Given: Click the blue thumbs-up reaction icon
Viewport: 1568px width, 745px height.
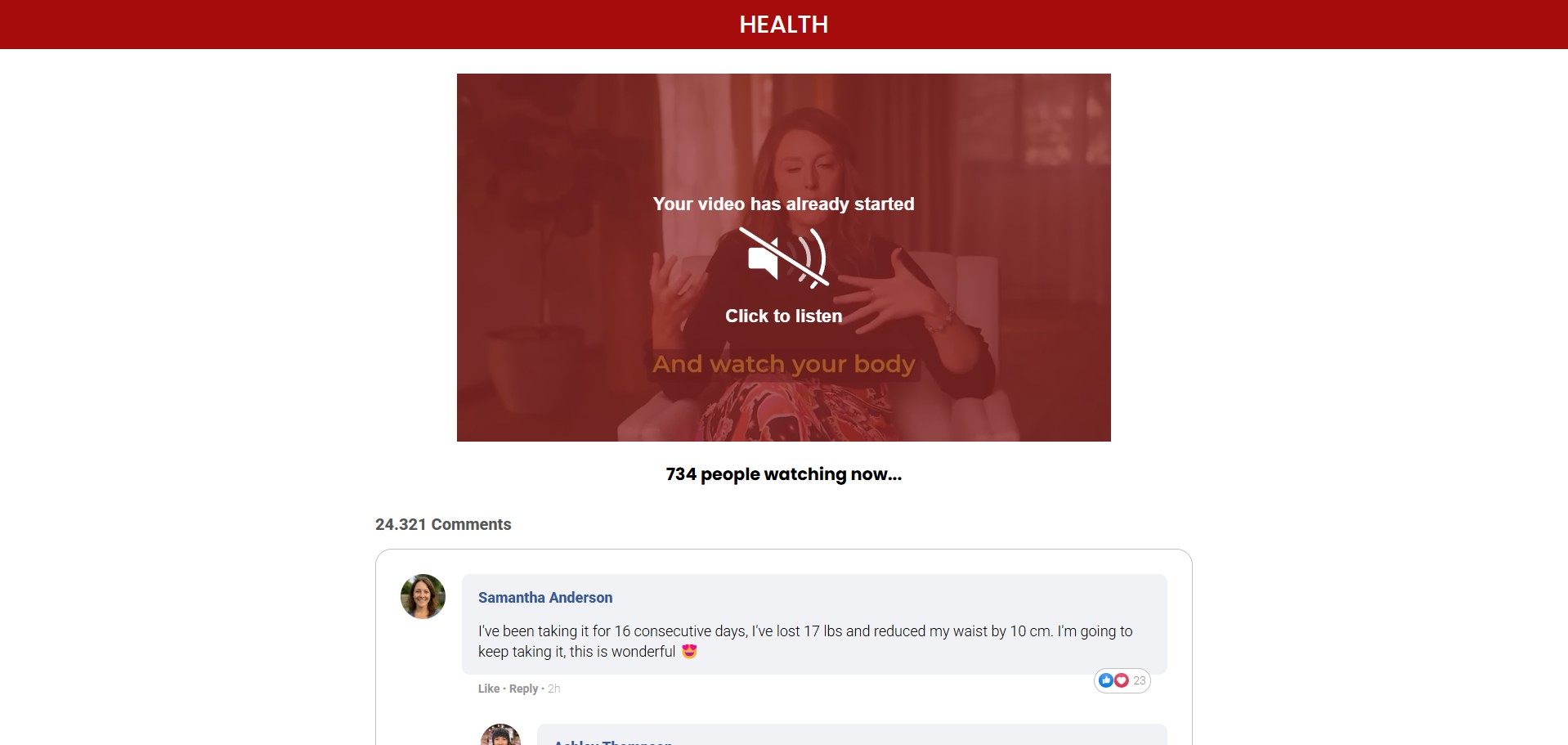Looking at the screenshot, I should tap(1106, 680).
